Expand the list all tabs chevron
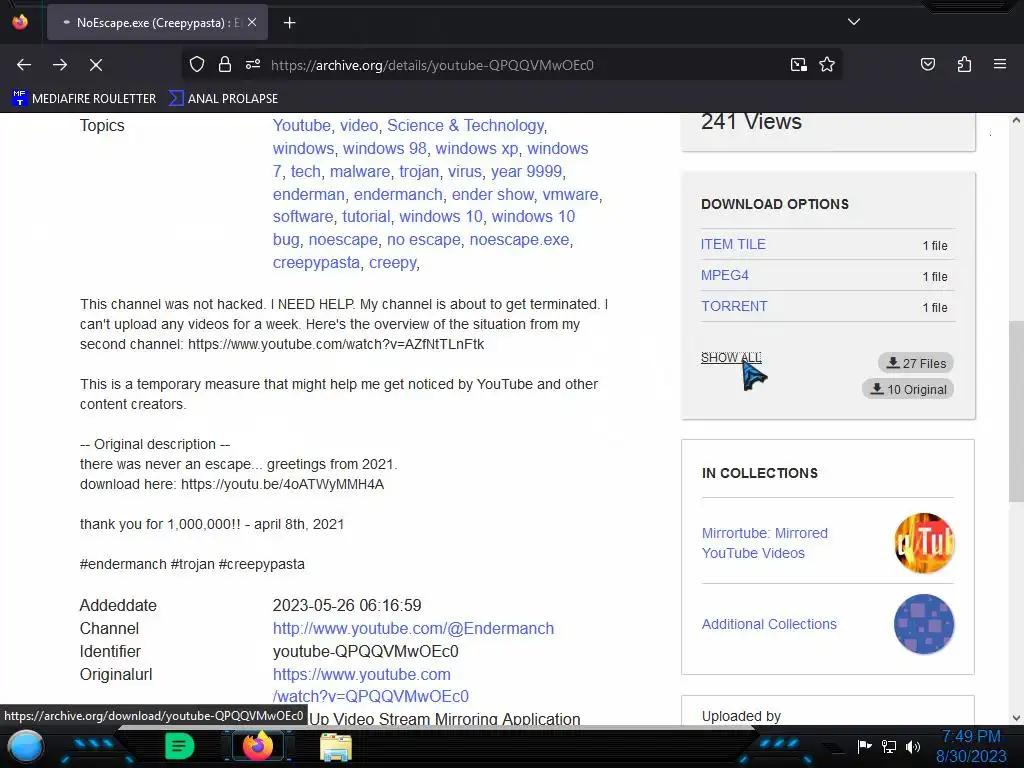 tap(854, 22)
